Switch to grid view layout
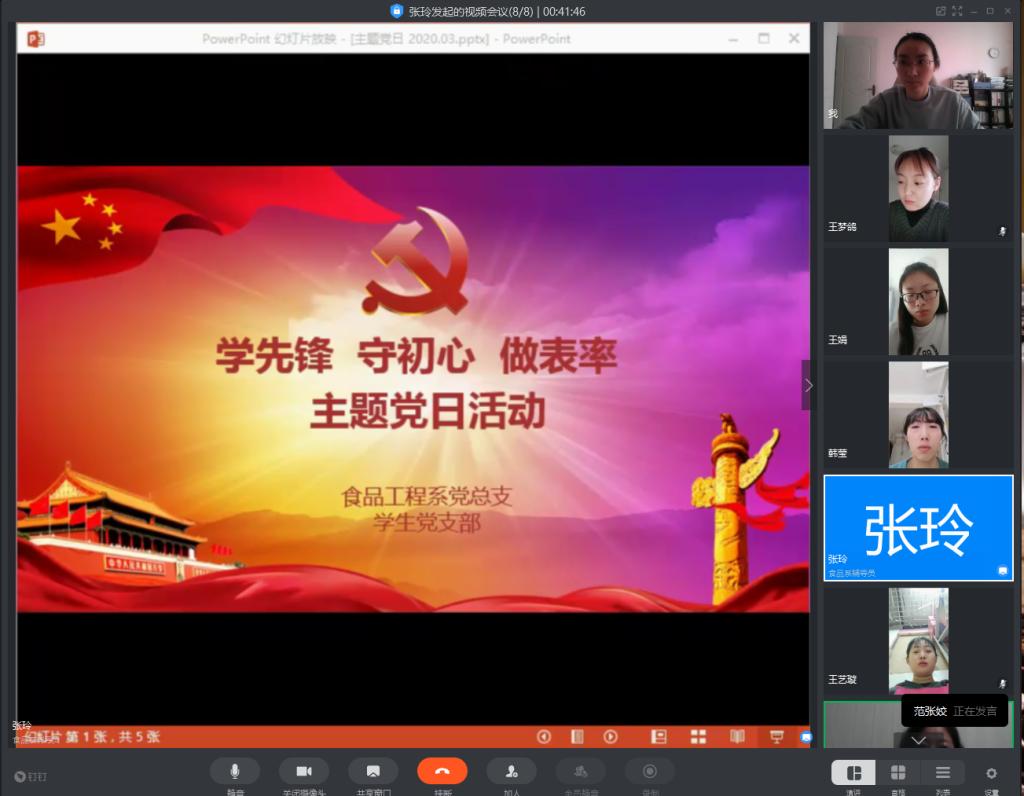 click(x=898, y=773)
